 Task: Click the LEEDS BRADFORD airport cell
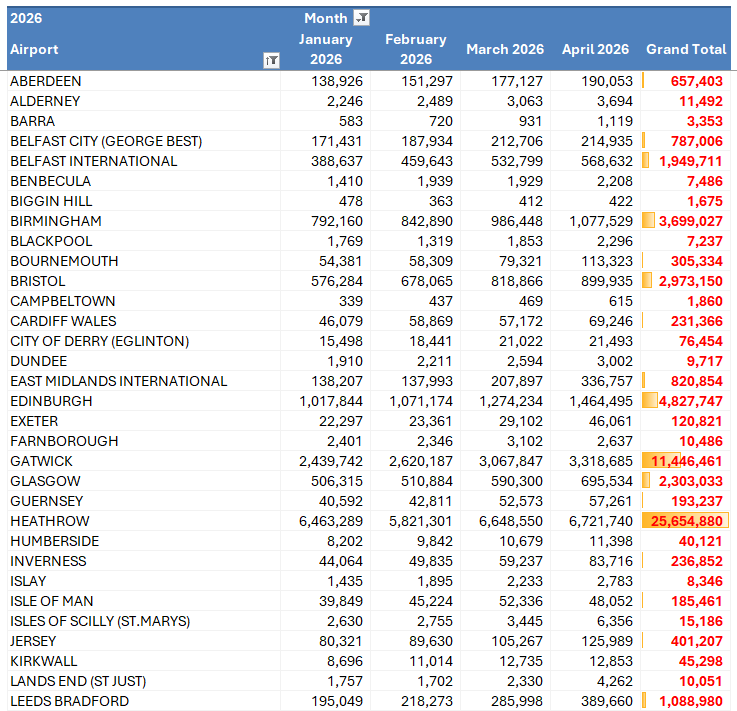70,701
